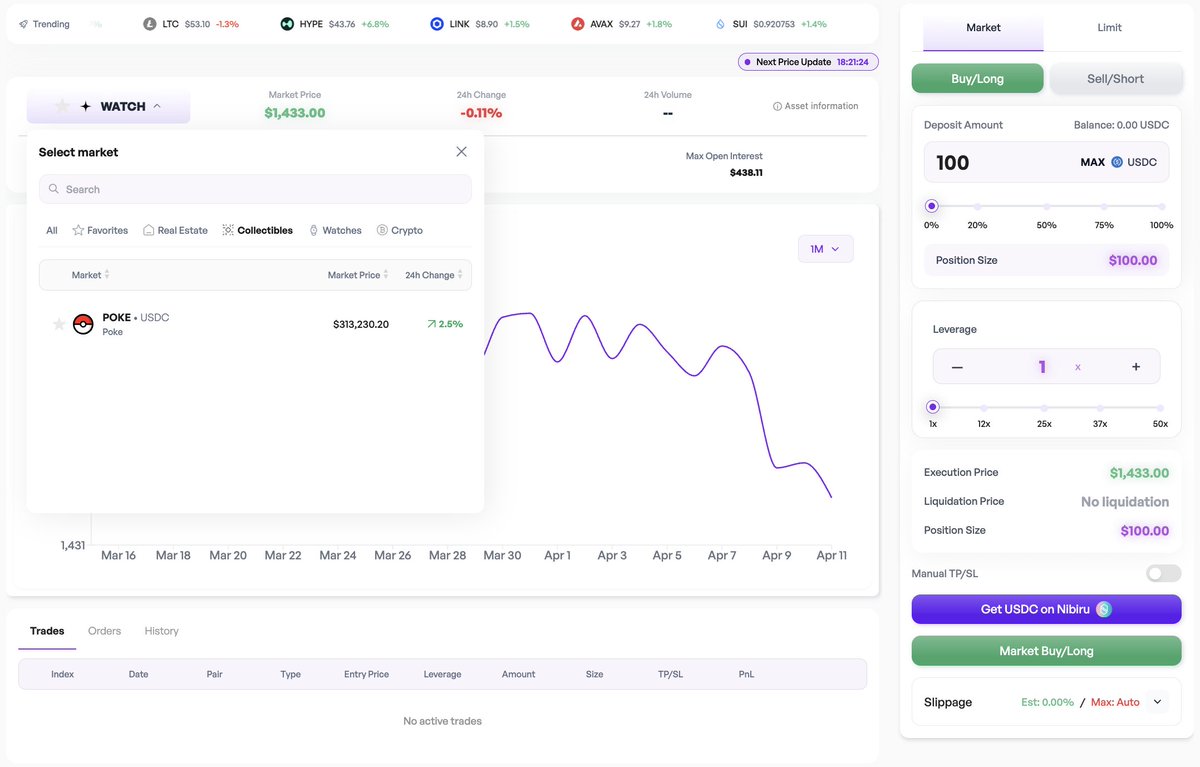Toggle the Manual TP/SL switch

pyautogui.click(x=1163, y=573)
